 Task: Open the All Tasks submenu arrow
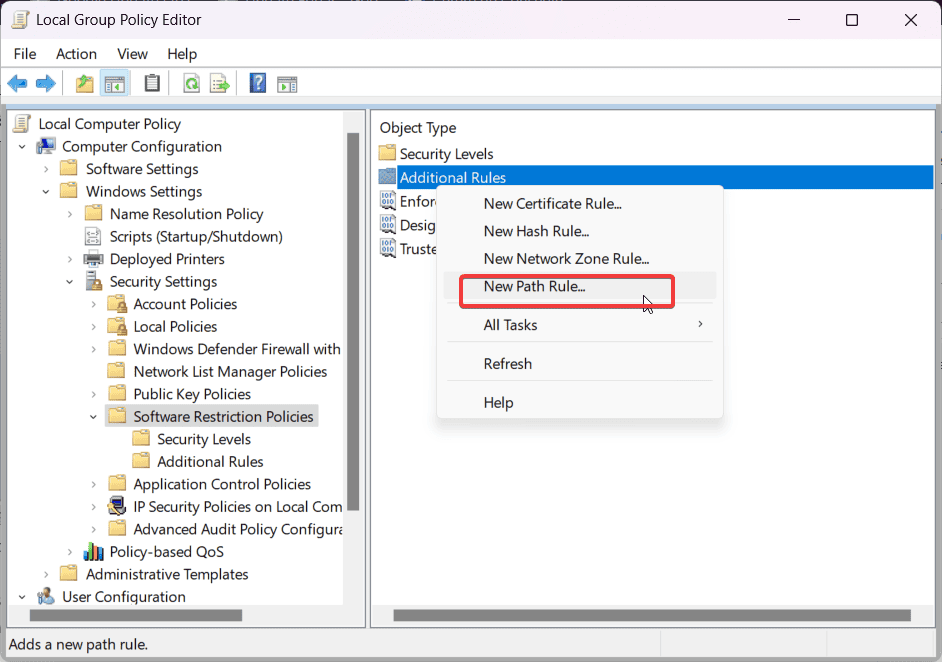point(700,324)
